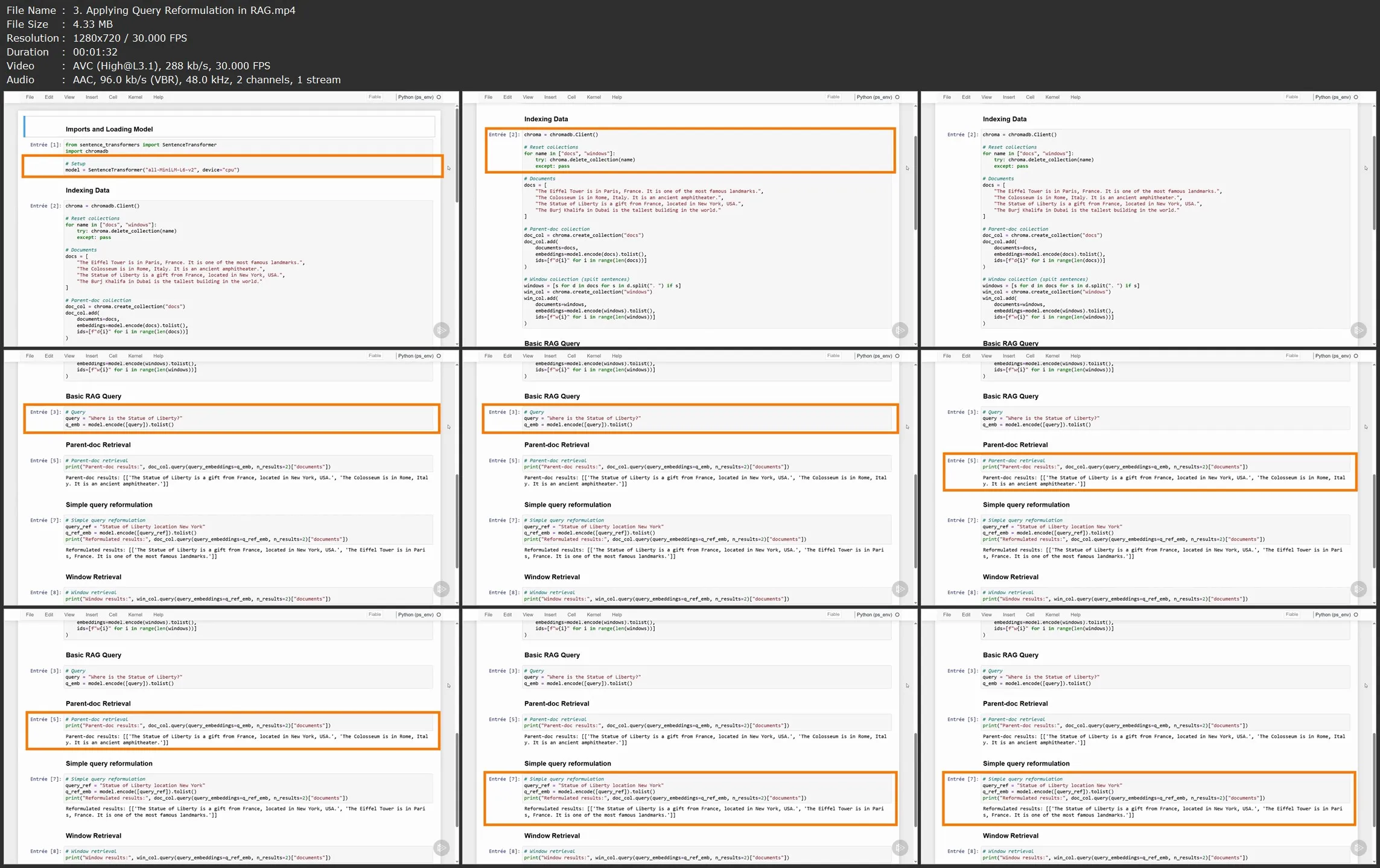Open the Kernel dropdown menu in top-left frame

(135, 97)
